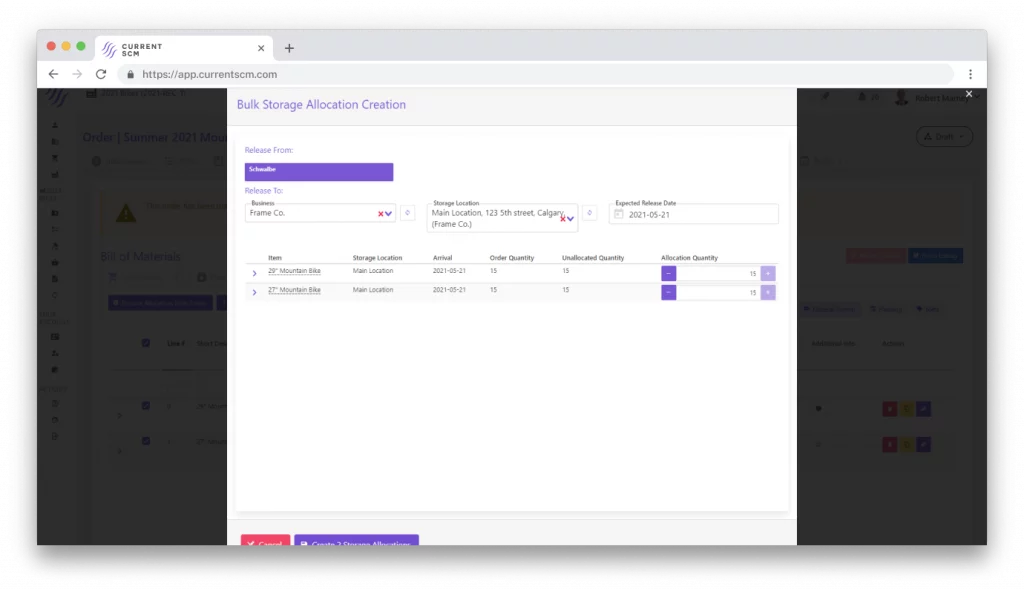1024x589 pixels.
Task: Decrease allocation quantity for 29" Mountain Bike
Action: tap(668, 273)
